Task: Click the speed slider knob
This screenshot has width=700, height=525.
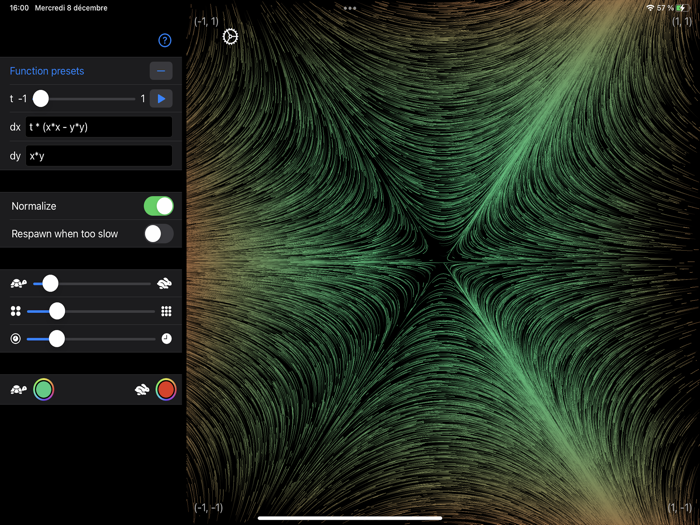Action: pos(50,283)
